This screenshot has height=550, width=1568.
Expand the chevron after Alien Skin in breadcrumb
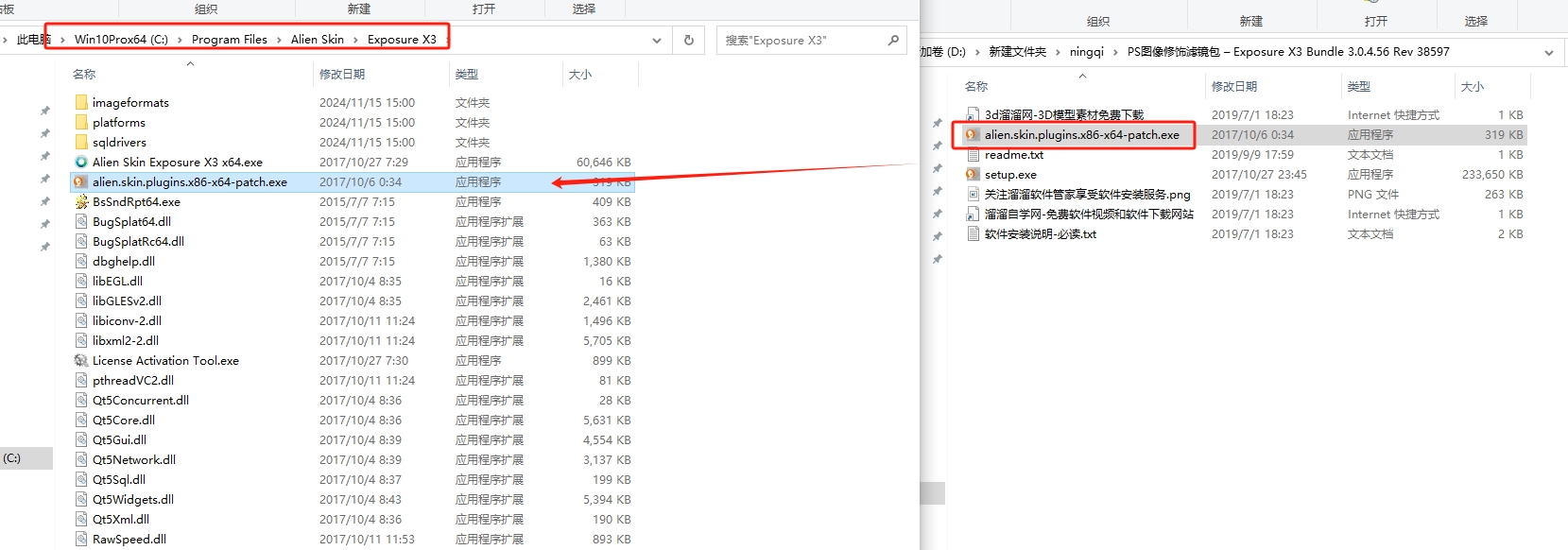(x=356, y=40)
